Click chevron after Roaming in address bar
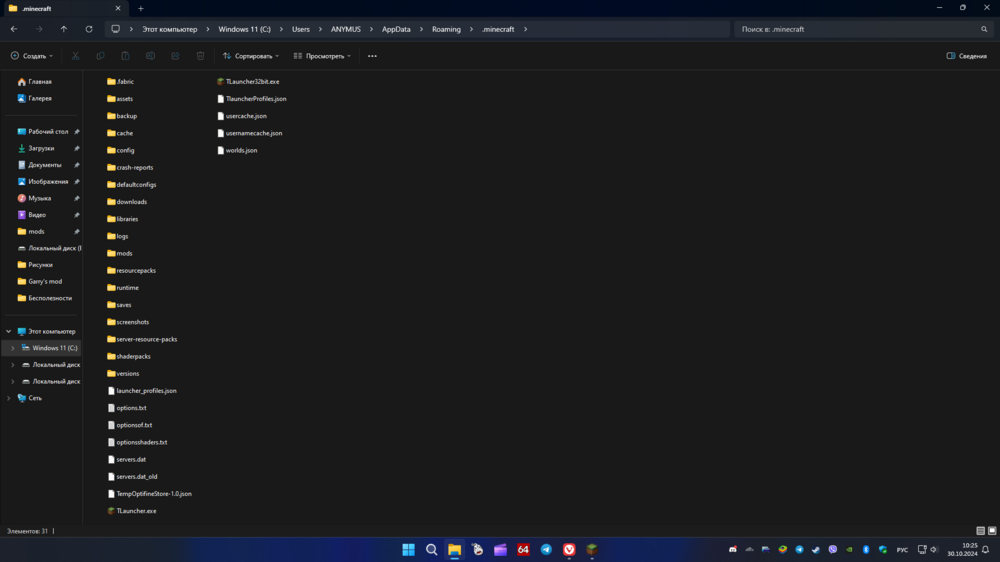Screen dimensions: 1000x562 471,29
